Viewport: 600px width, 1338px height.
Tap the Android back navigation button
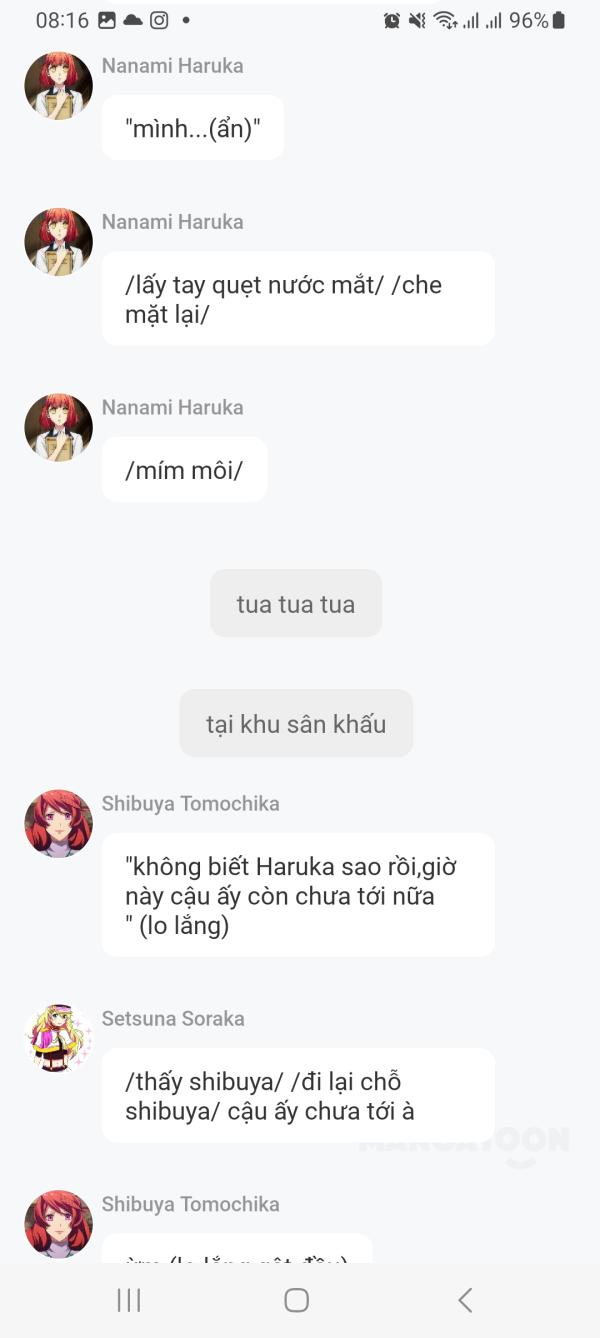(x=465, y=1300)
